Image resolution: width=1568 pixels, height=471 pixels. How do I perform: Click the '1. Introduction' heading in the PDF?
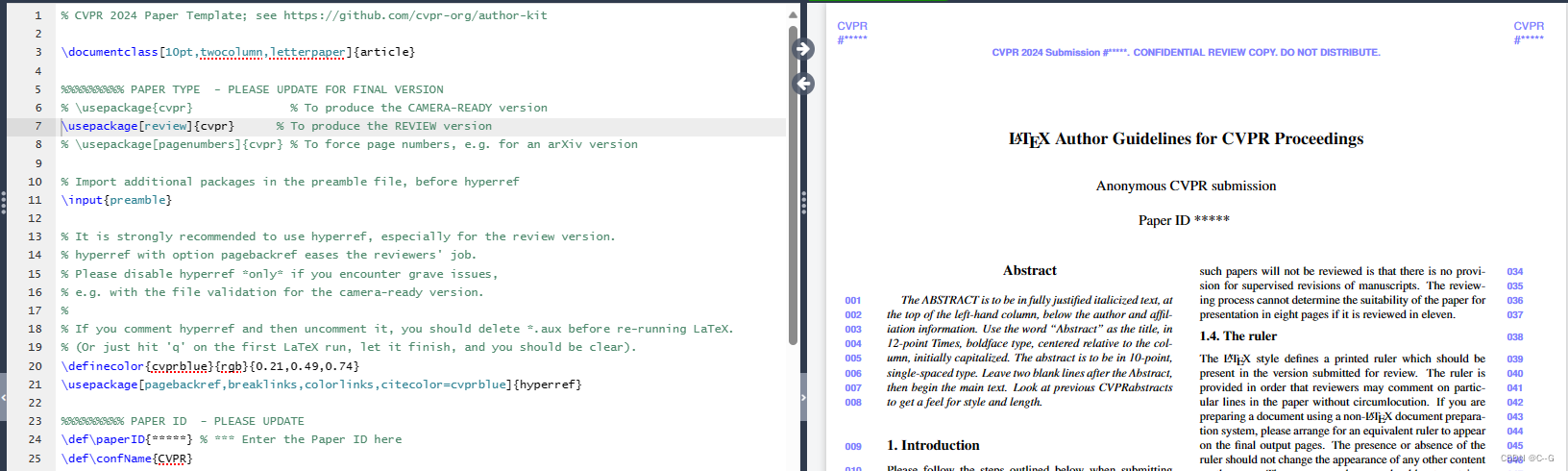pyautogui.click(x=933, y=446)
